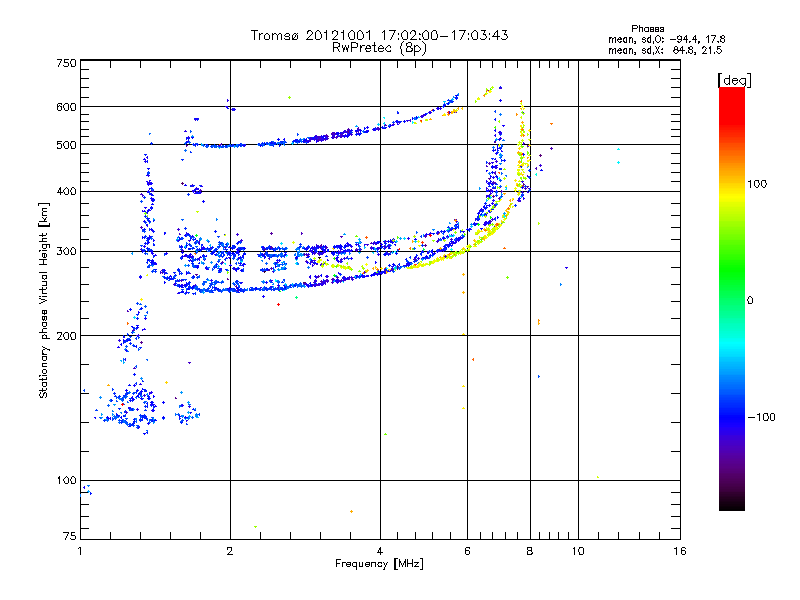
Task: Click the x-axis '4' tick label
Action: tap(380, 551)
